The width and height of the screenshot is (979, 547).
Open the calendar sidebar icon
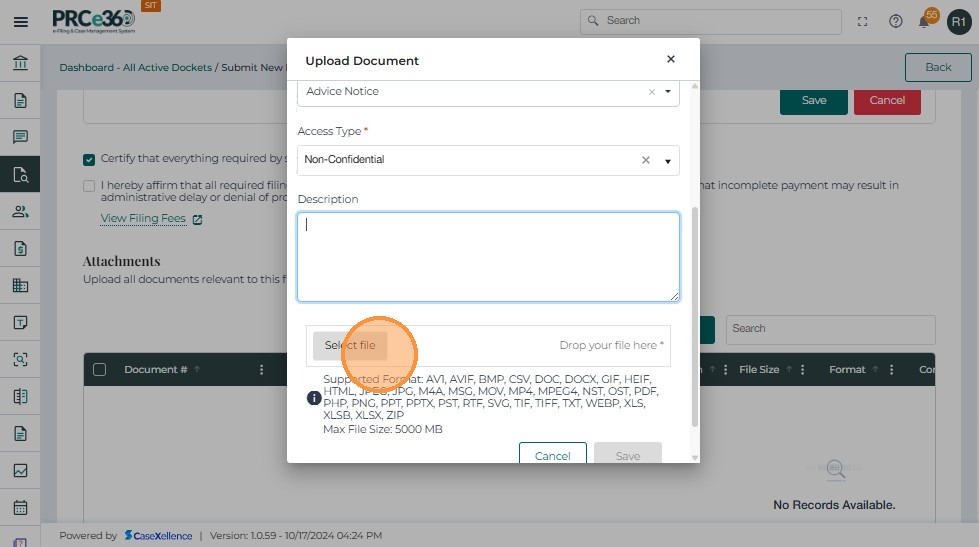20,507
